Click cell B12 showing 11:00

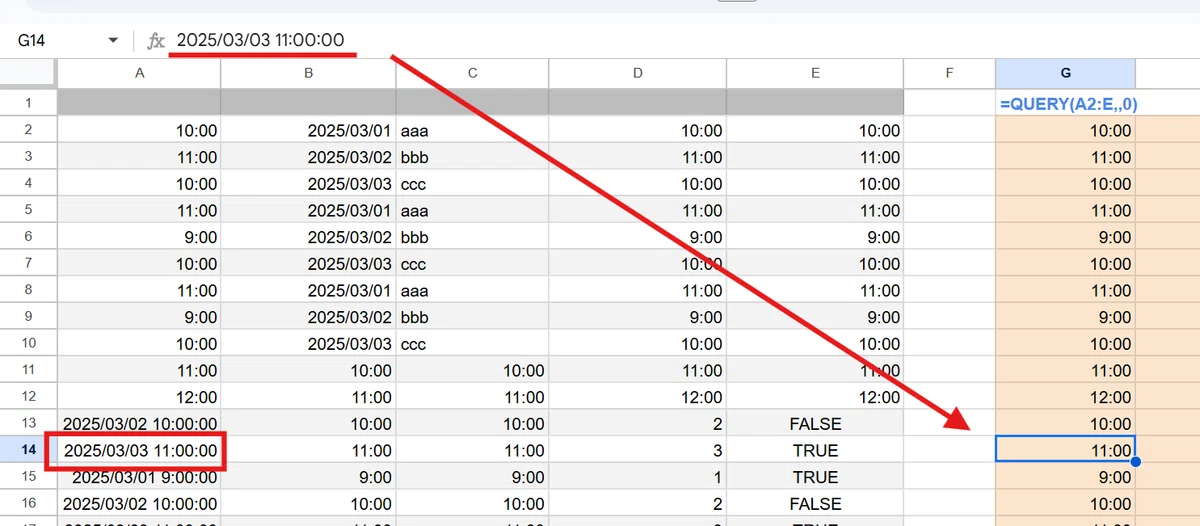tap(308, 397)
